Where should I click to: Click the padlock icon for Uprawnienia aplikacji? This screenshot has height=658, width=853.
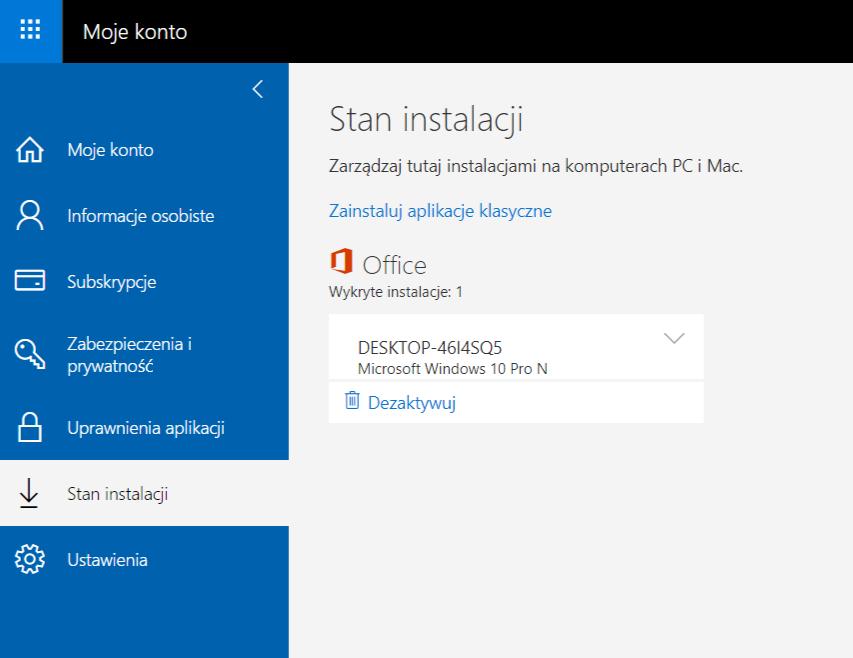pyautogui.click(x=30, y=427)
